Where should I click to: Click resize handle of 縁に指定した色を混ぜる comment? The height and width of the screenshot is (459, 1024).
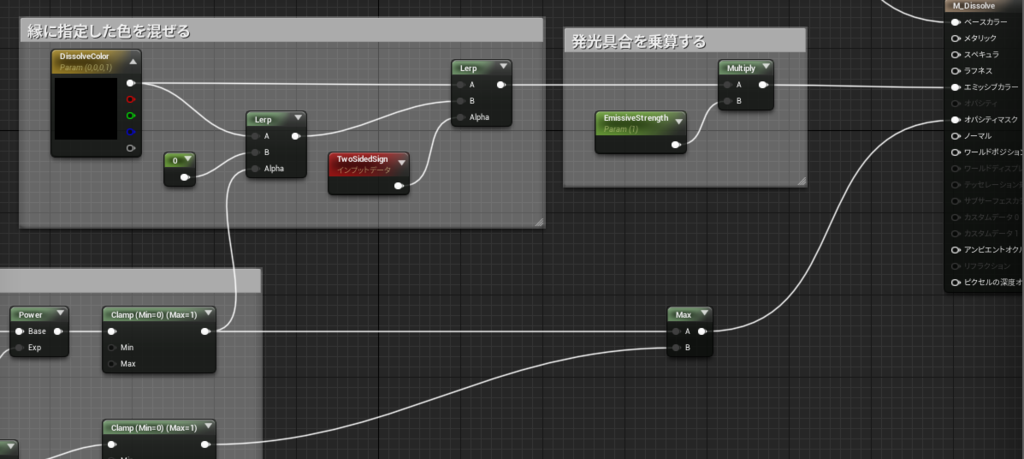(x=539, y=222)
